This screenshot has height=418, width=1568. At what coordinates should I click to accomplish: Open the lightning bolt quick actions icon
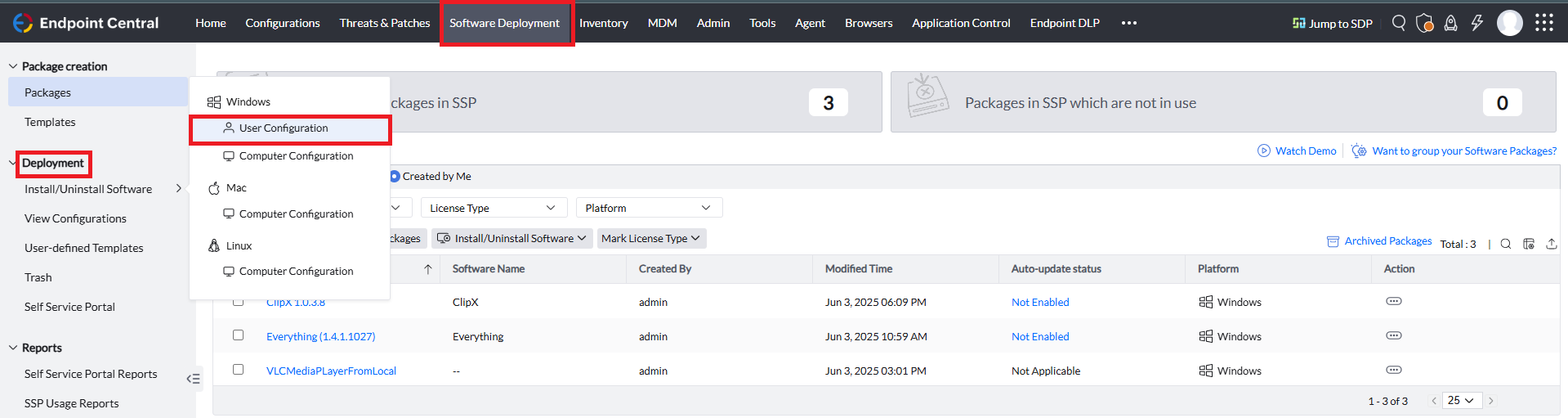[x=1476, y=23]
